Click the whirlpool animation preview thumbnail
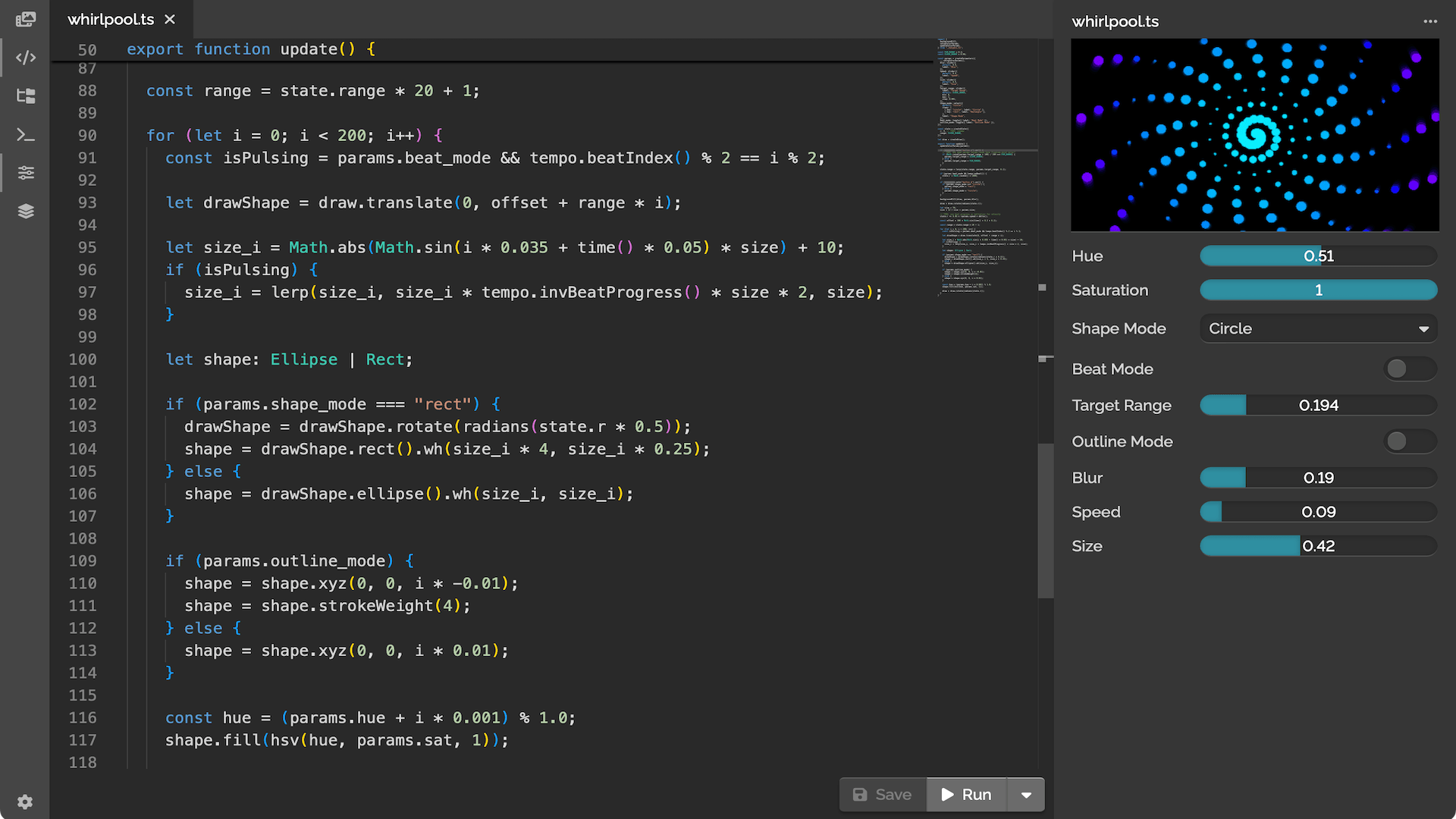 click(x=1254, y=135)
